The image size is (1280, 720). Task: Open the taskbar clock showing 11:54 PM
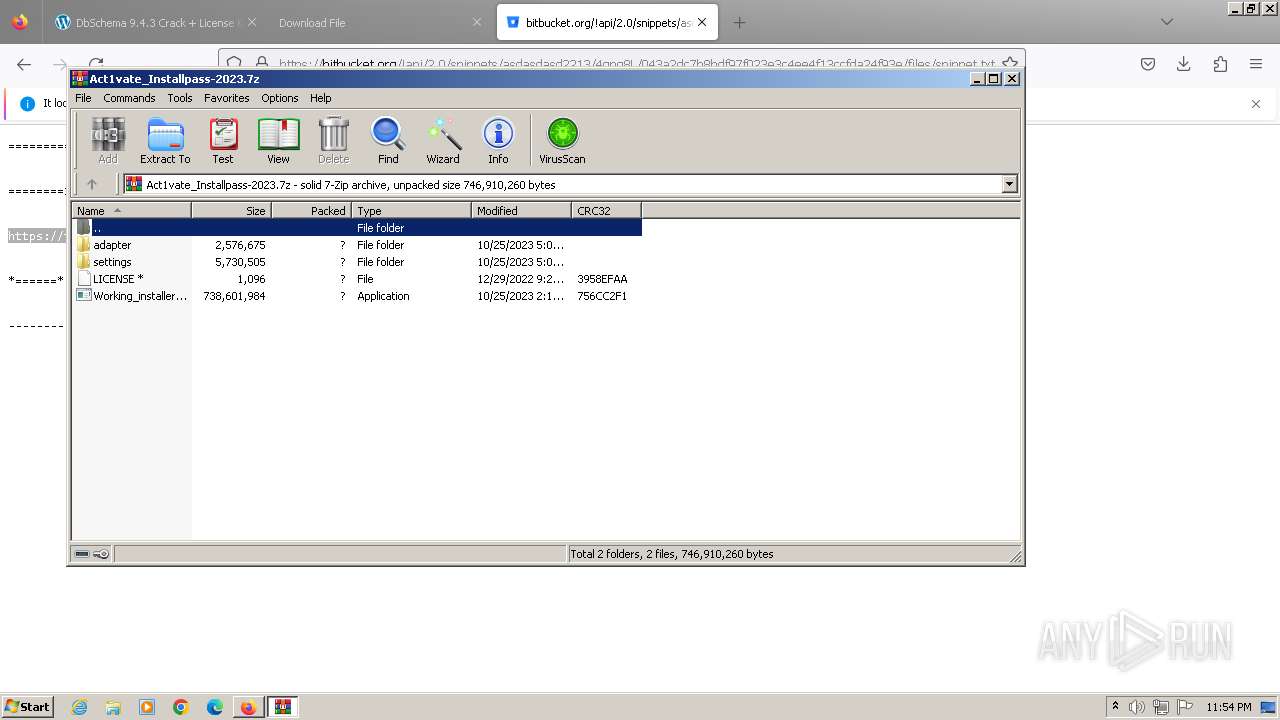(1229, 707)
